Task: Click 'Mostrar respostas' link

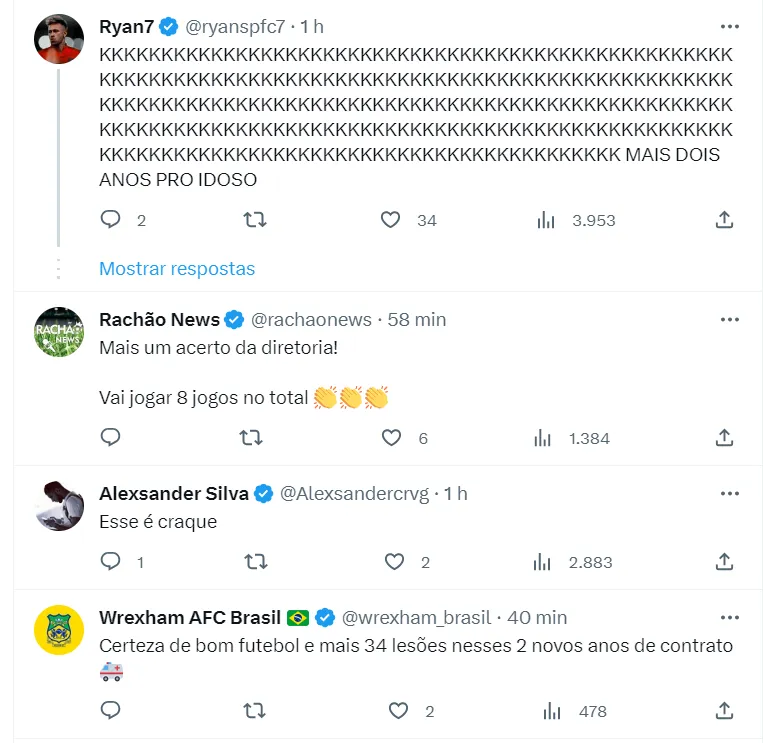Action: pos(177,268)
